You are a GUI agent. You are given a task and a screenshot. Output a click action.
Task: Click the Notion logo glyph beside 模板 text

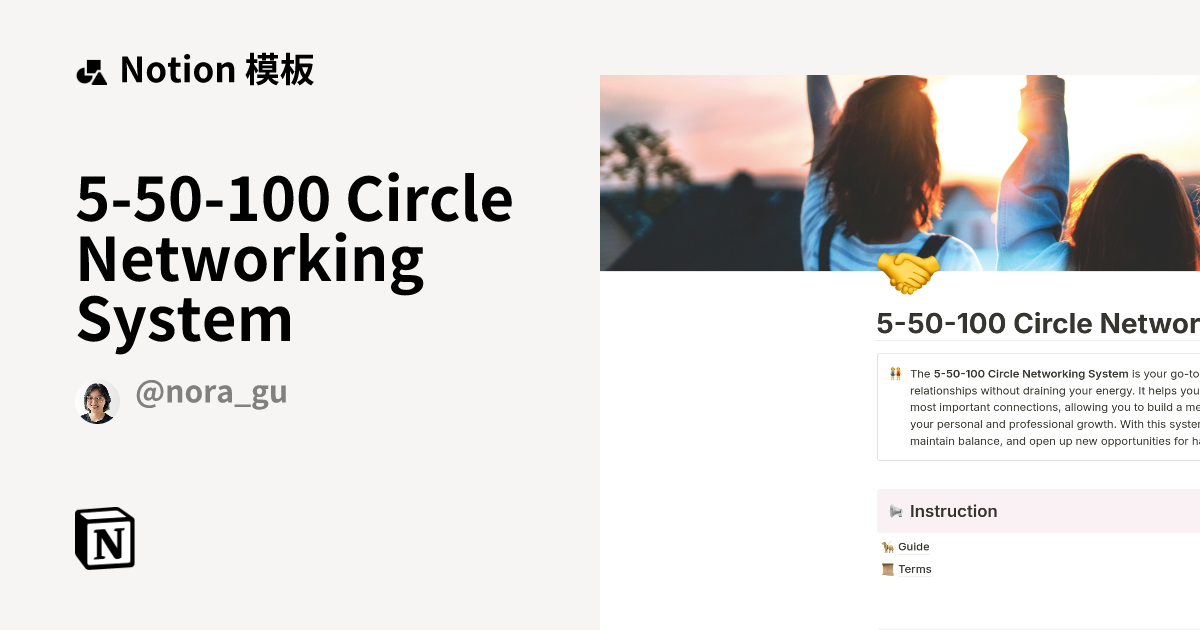pos(92,70)
